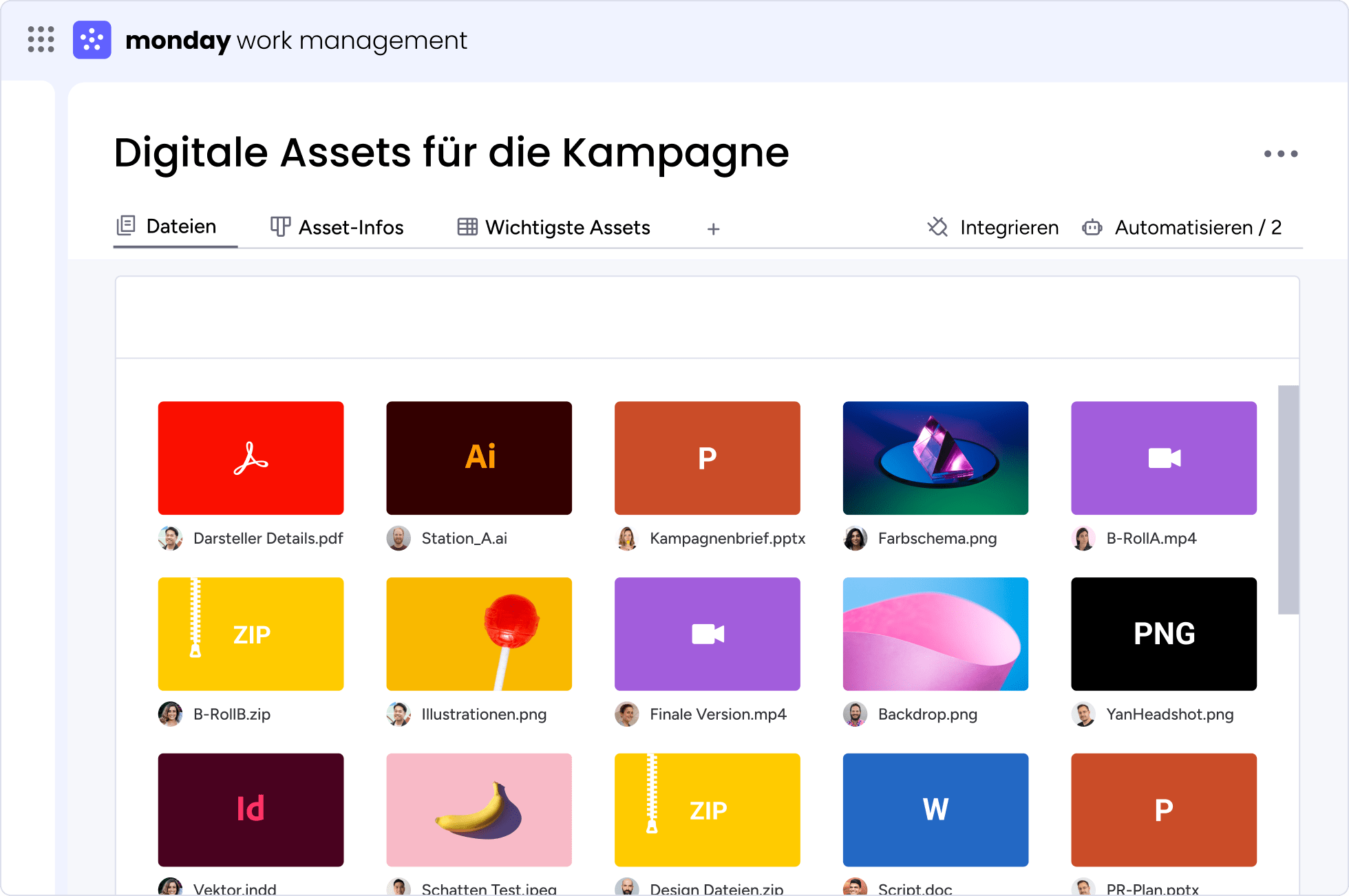
Task: Open the Backdrop.png pink image
Action: pyautogui.click(x=935, y=634)
